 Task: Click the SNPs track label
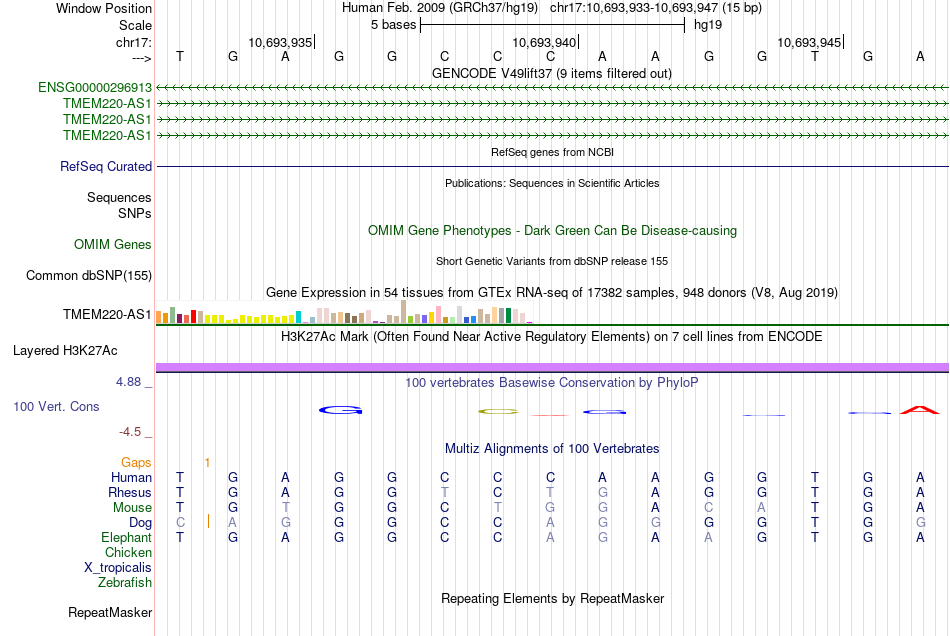[135, 213]
